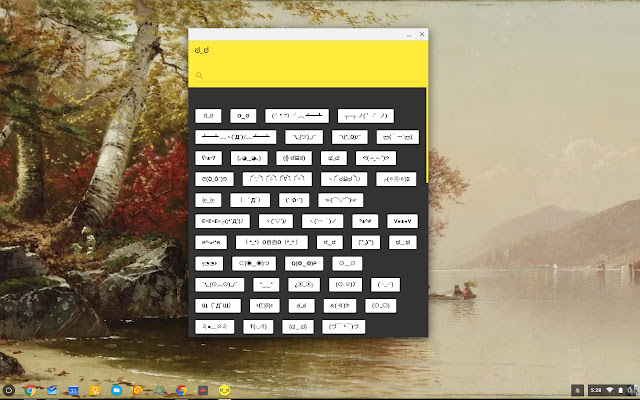
Task: Pick the ヽ(´ー`)ノ emoticon
Action: pos(322,221)
